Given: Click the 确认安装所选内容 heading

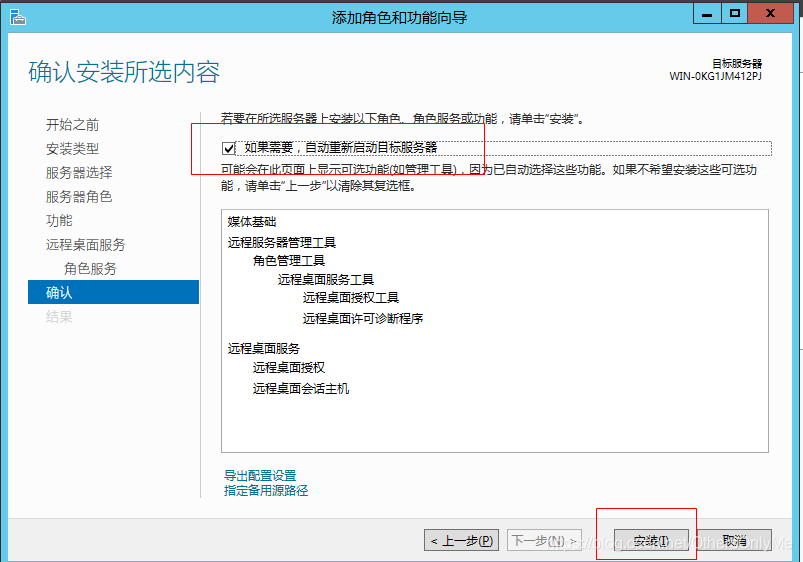Looking at the screenshot, I should [x=124, y=72].
